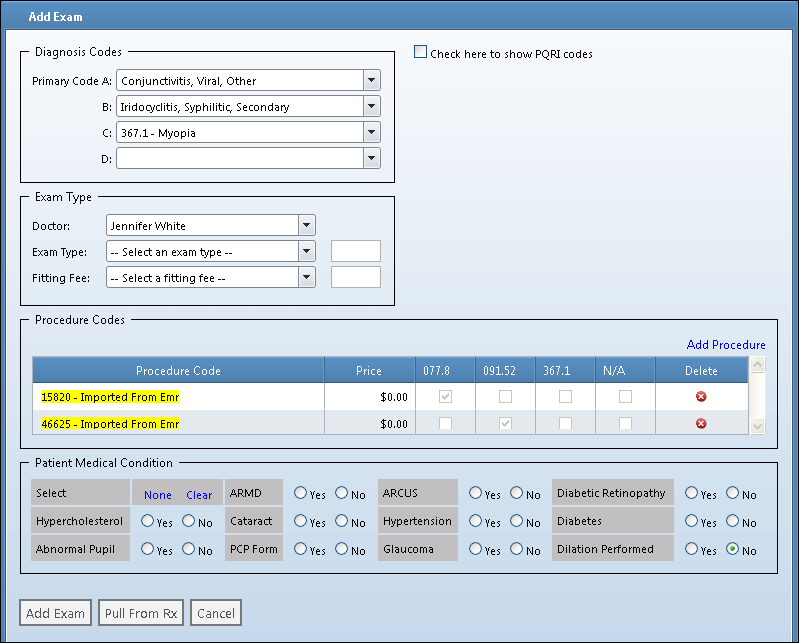Viewport: 799px width, 643px height.
Task: Select No for ARMD
Action: click(x=341, y=493)
